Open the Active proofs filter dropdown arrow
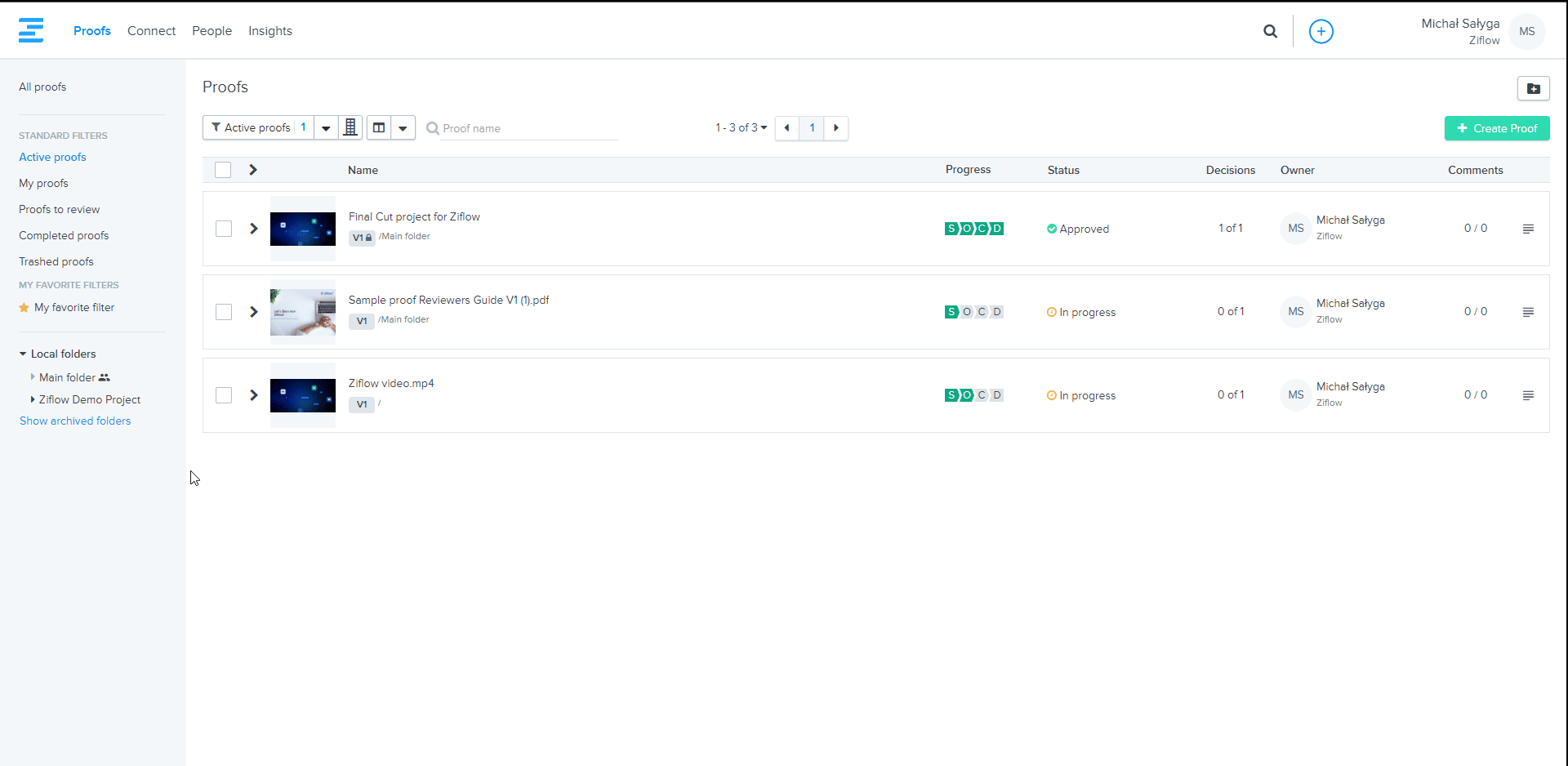 (326, 128)
